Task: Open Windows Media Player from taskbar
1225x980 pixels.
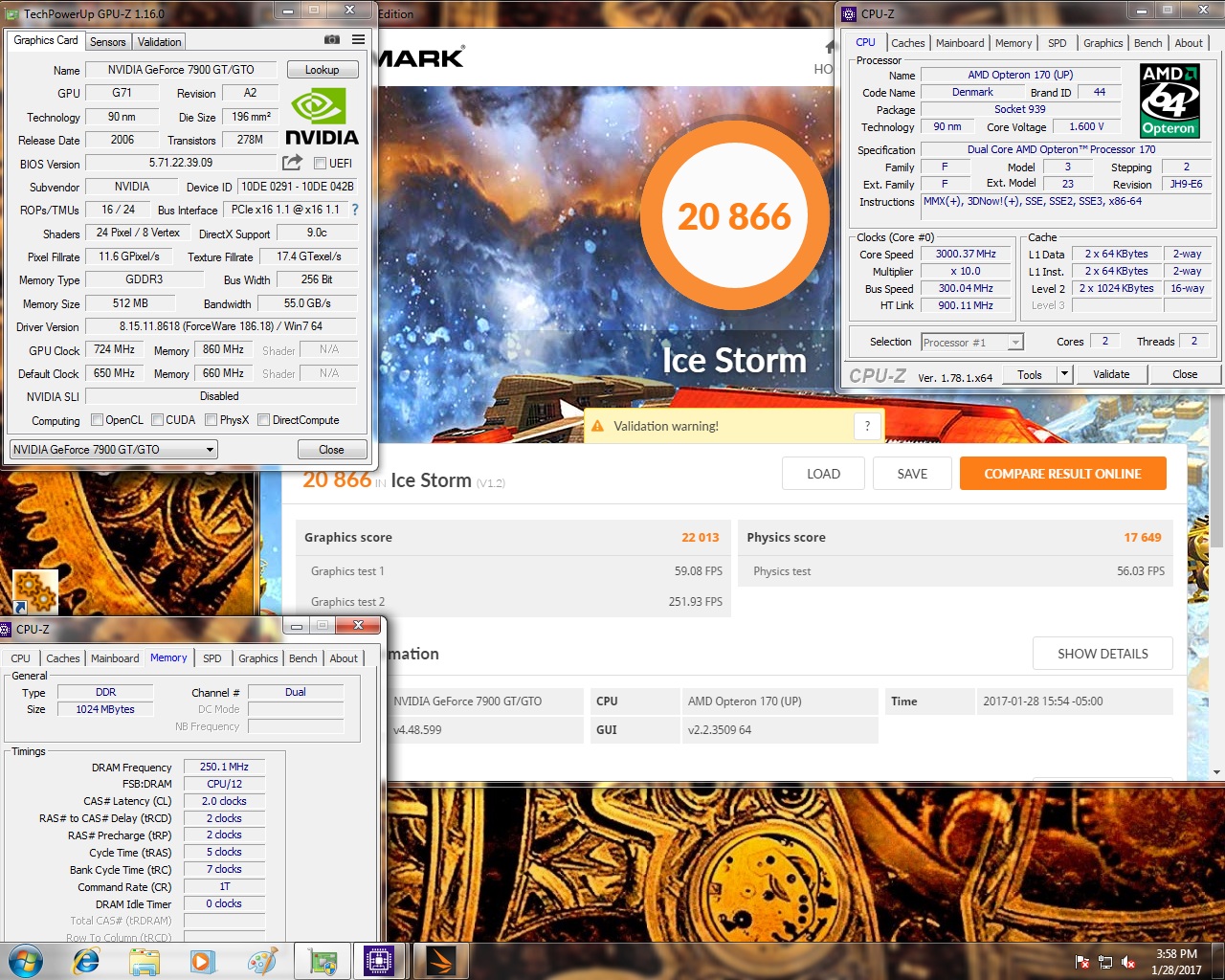Action: [x=203, y=961]
